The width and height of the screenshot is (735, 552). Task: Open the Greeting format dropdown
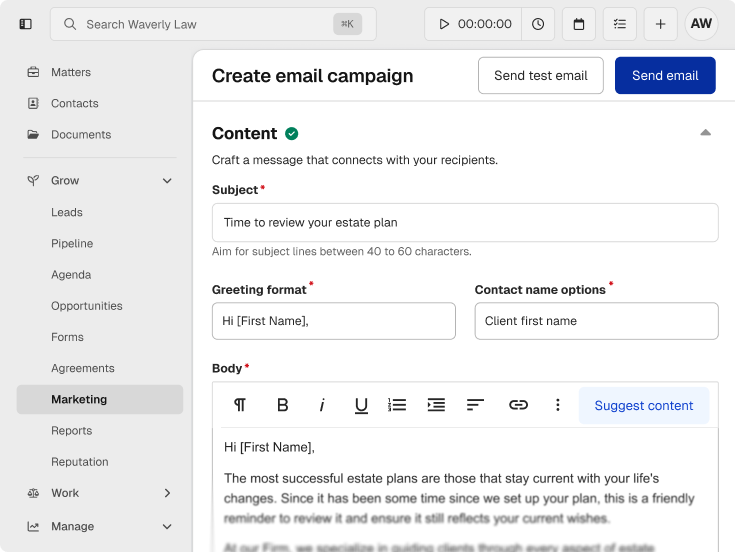[x=334, y=321]
